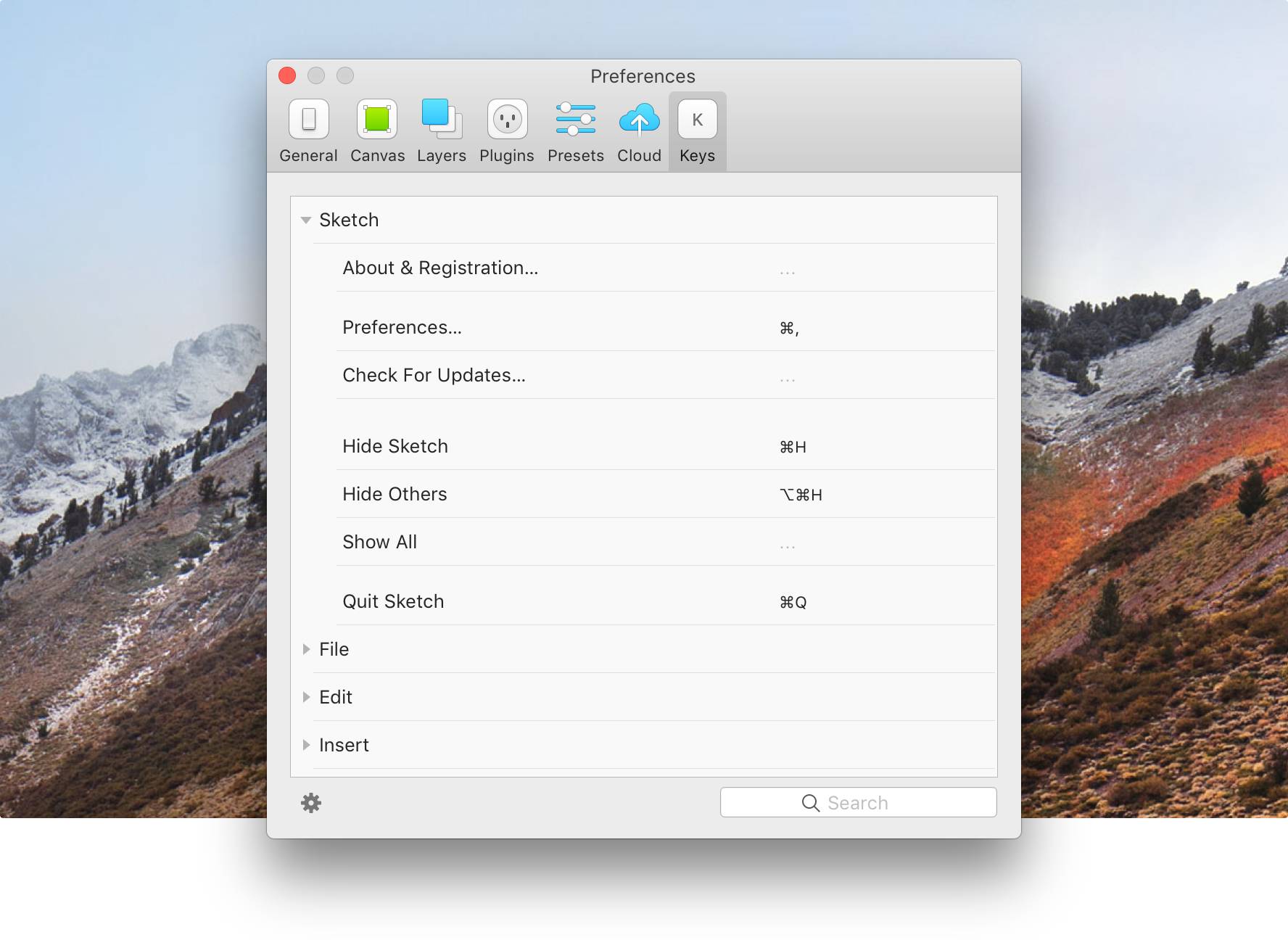Open the Cloud preferences pane
1288x940 pixels.
point(639,131)
